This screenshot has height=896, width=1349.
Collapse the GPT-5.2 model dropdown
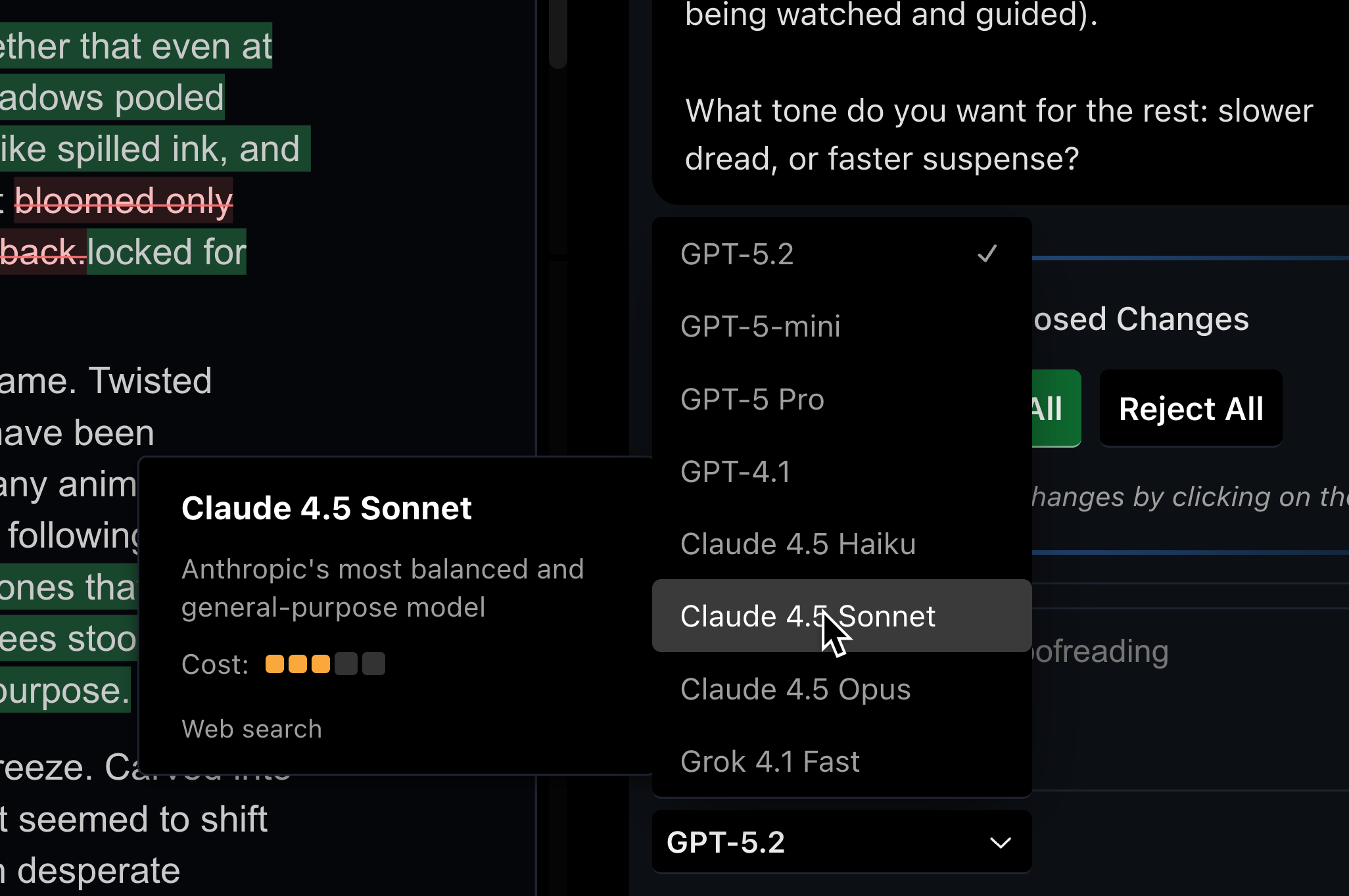pyautogui.click(x=841, y=842)
